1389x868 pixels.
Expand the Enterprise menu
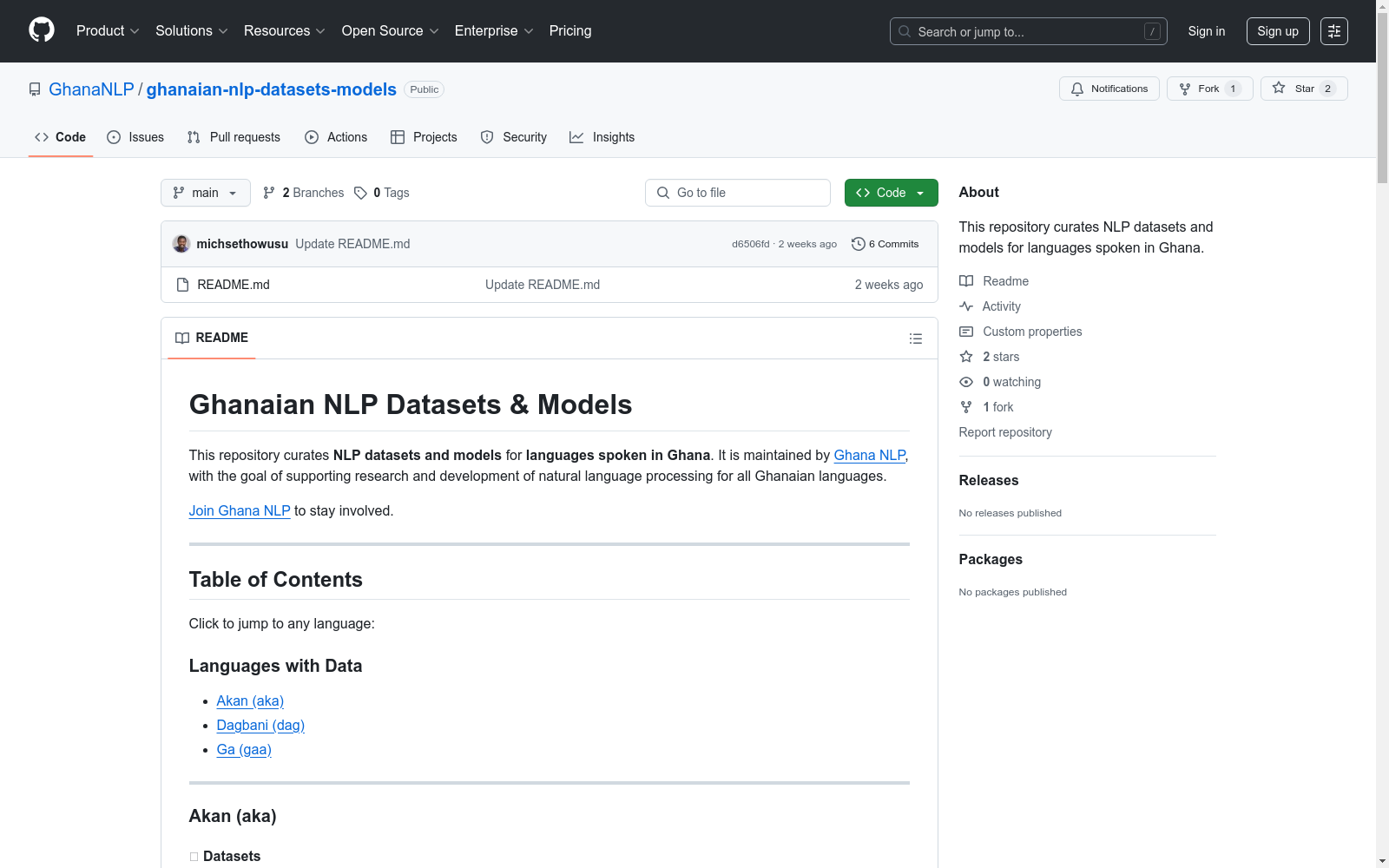click(494, 31)
